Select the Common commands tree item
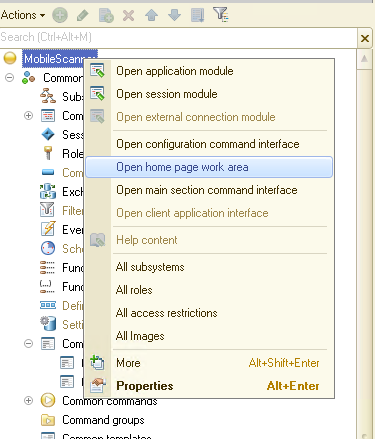 click(110, 401)
